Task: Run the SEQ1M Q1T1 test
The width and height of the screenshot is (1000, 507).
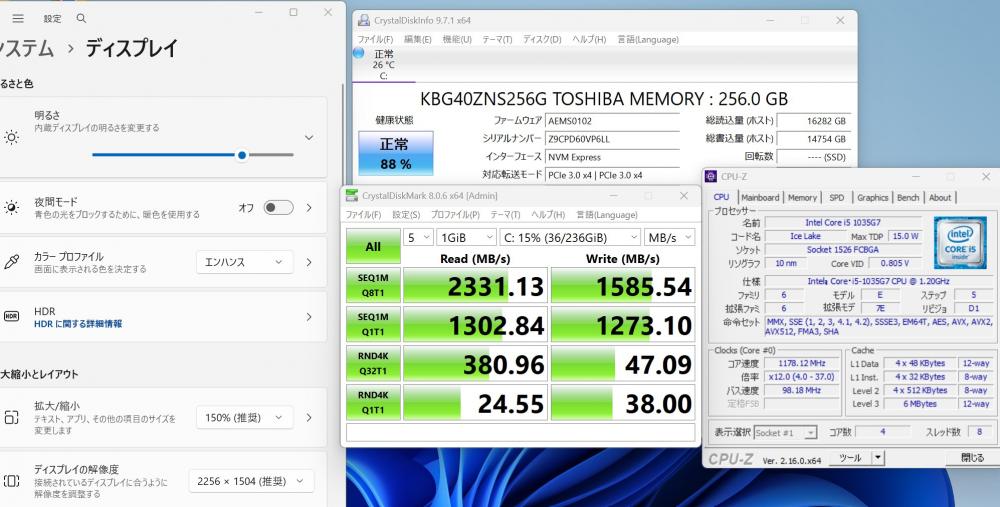Action: point(373,324)
